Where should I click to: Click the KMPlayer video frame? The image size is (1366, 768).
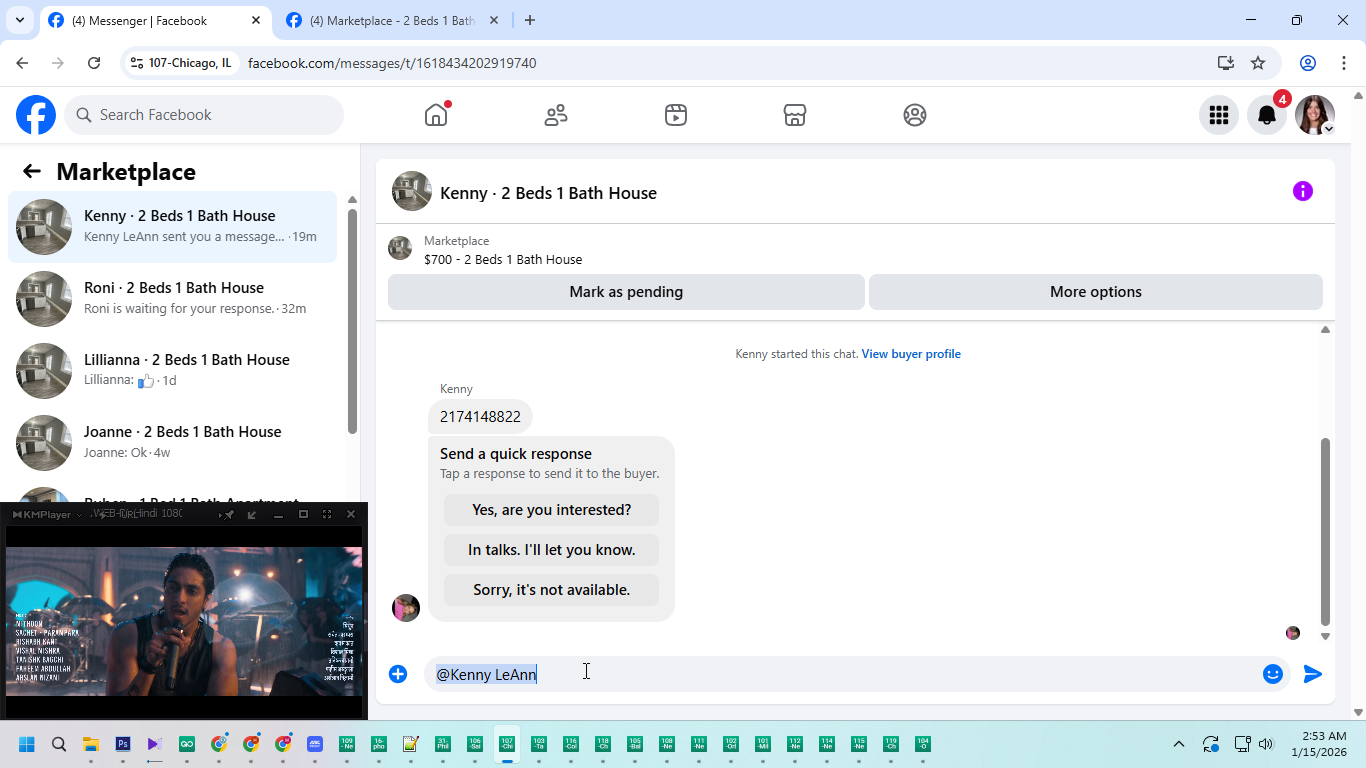click(x=184, y=621)
